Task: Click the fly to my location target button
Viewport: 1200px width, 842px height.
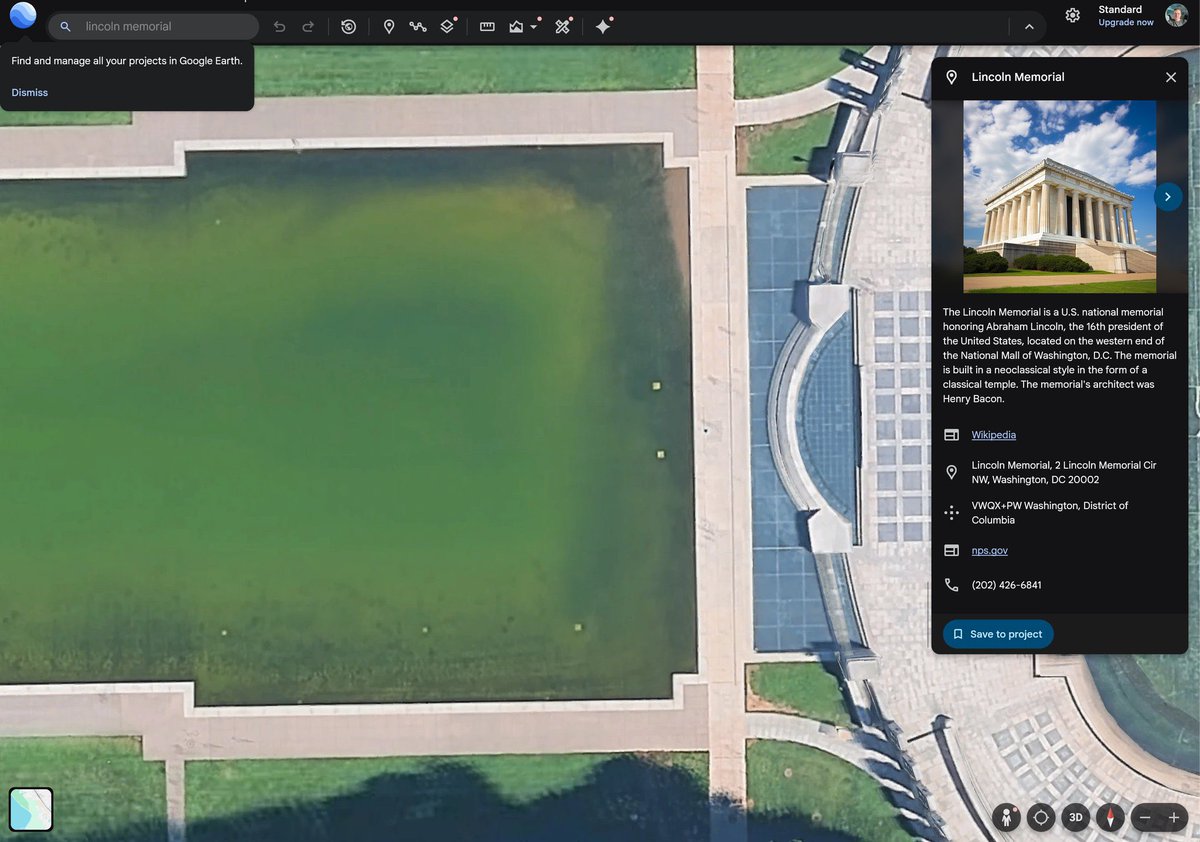Action: click(1041, 817)
